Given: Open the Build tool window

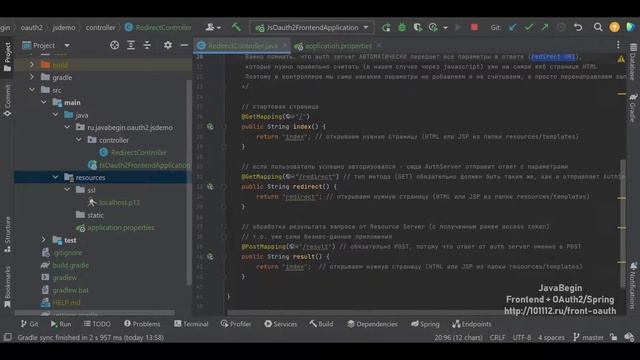Looking at the screenshot, I should [x=321, y=324].
